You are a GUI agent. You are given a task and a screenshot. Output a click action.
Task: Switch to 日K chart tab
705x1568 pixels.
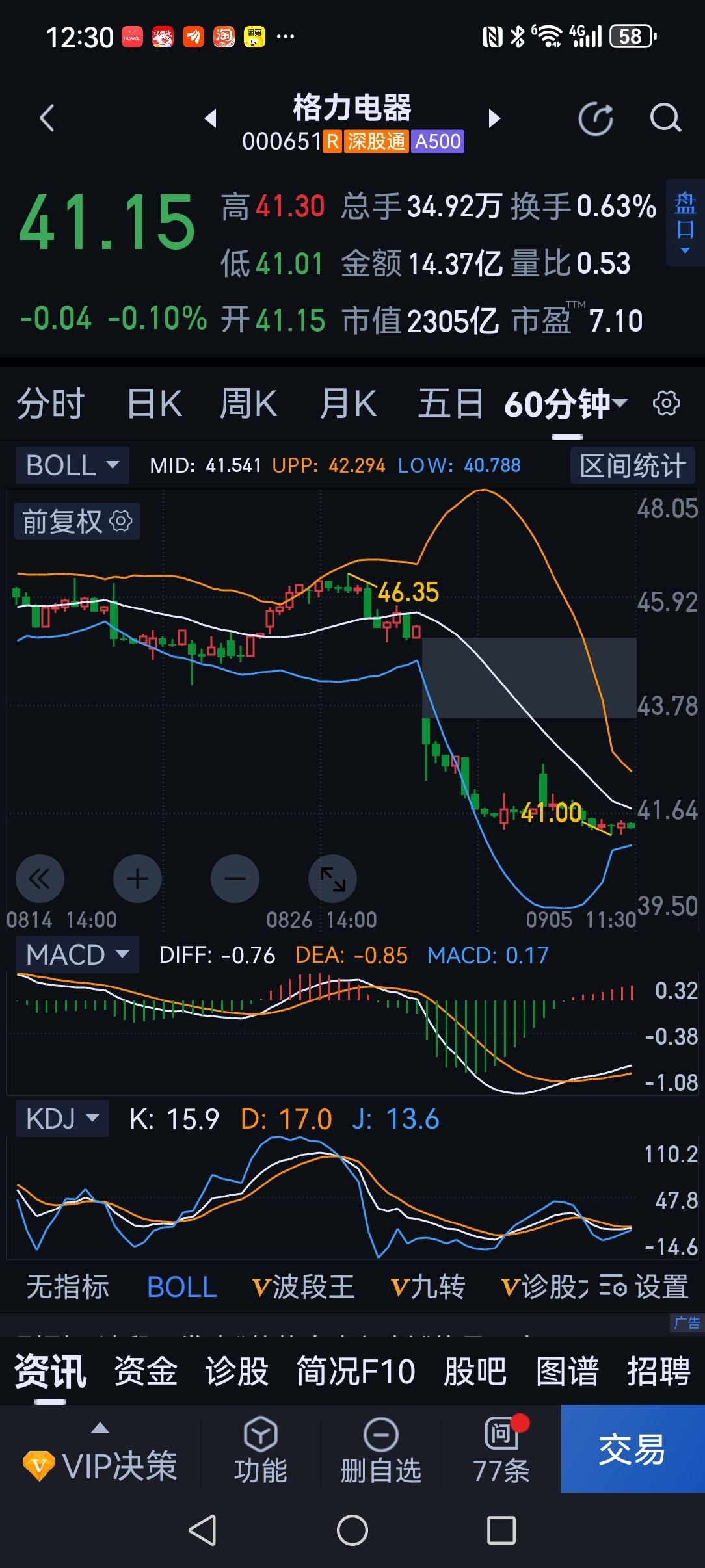[x=155, y=404]
